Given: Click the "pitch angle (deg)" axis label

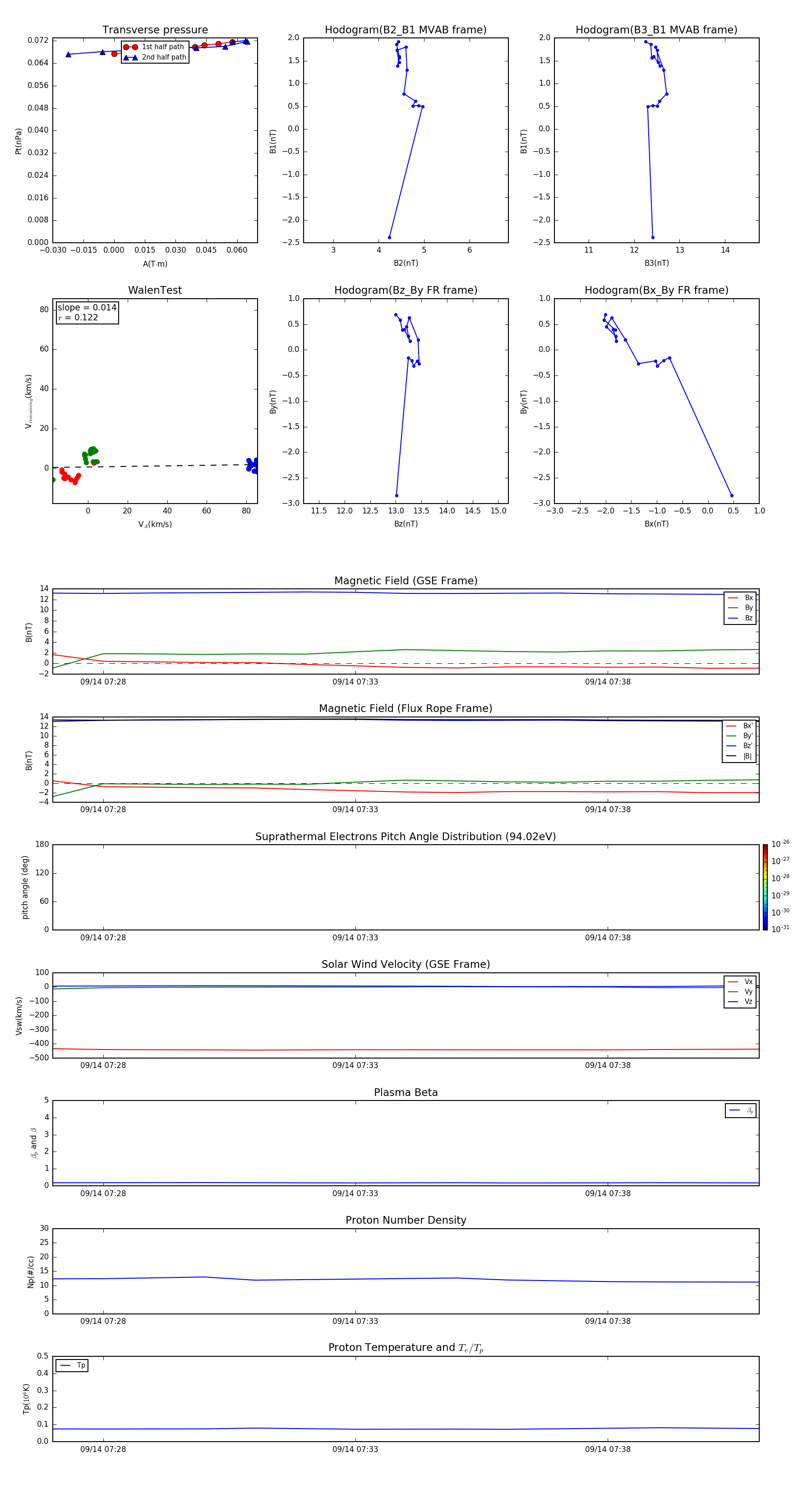Looking at the screenshot, I should coord(25,887).
